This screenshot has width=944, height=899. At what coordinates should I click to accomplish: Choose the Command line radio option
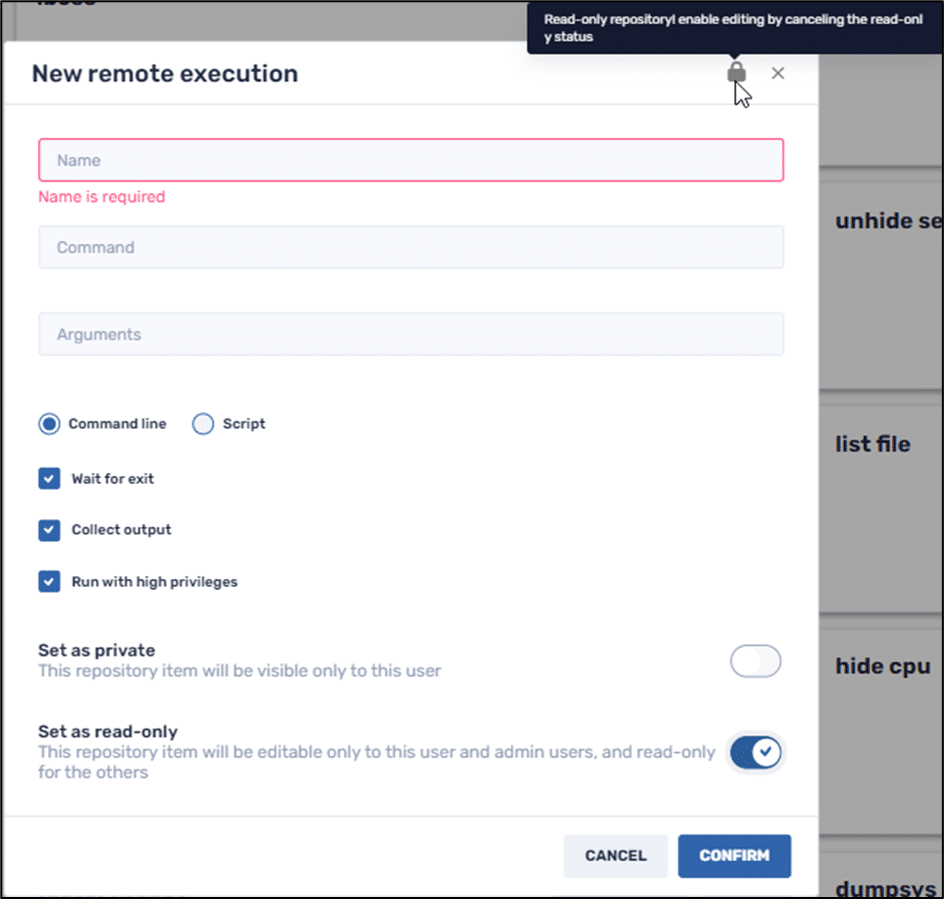coord(50,424)
